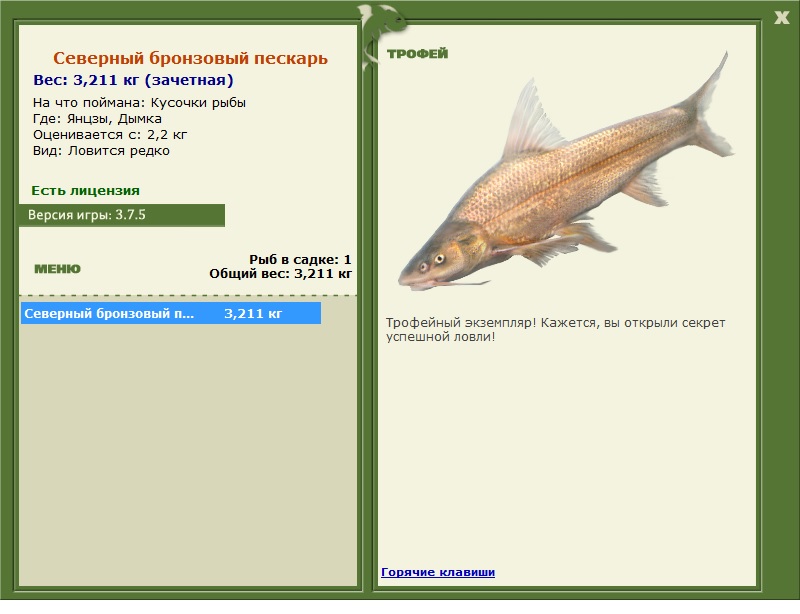Screen dimensions: 800x614
Task: Select Северный бронзовый пескарь in the fish list
Action: 109,313
